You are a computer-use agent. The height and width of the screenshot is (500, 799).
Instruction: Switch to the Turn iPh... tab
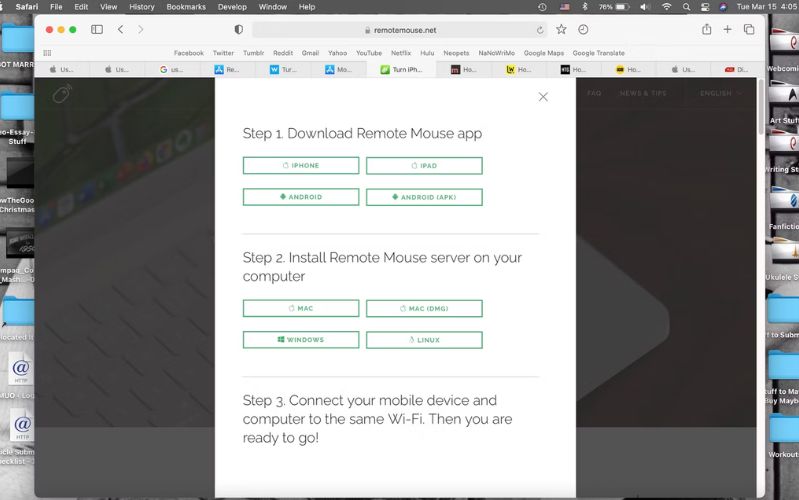tap(401, 70)
